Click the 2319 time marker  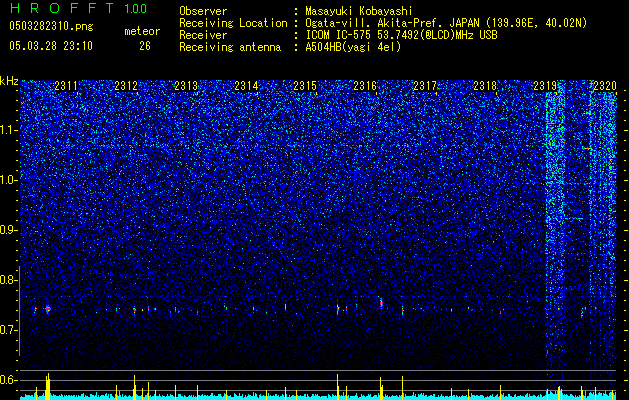coord(545,86)
